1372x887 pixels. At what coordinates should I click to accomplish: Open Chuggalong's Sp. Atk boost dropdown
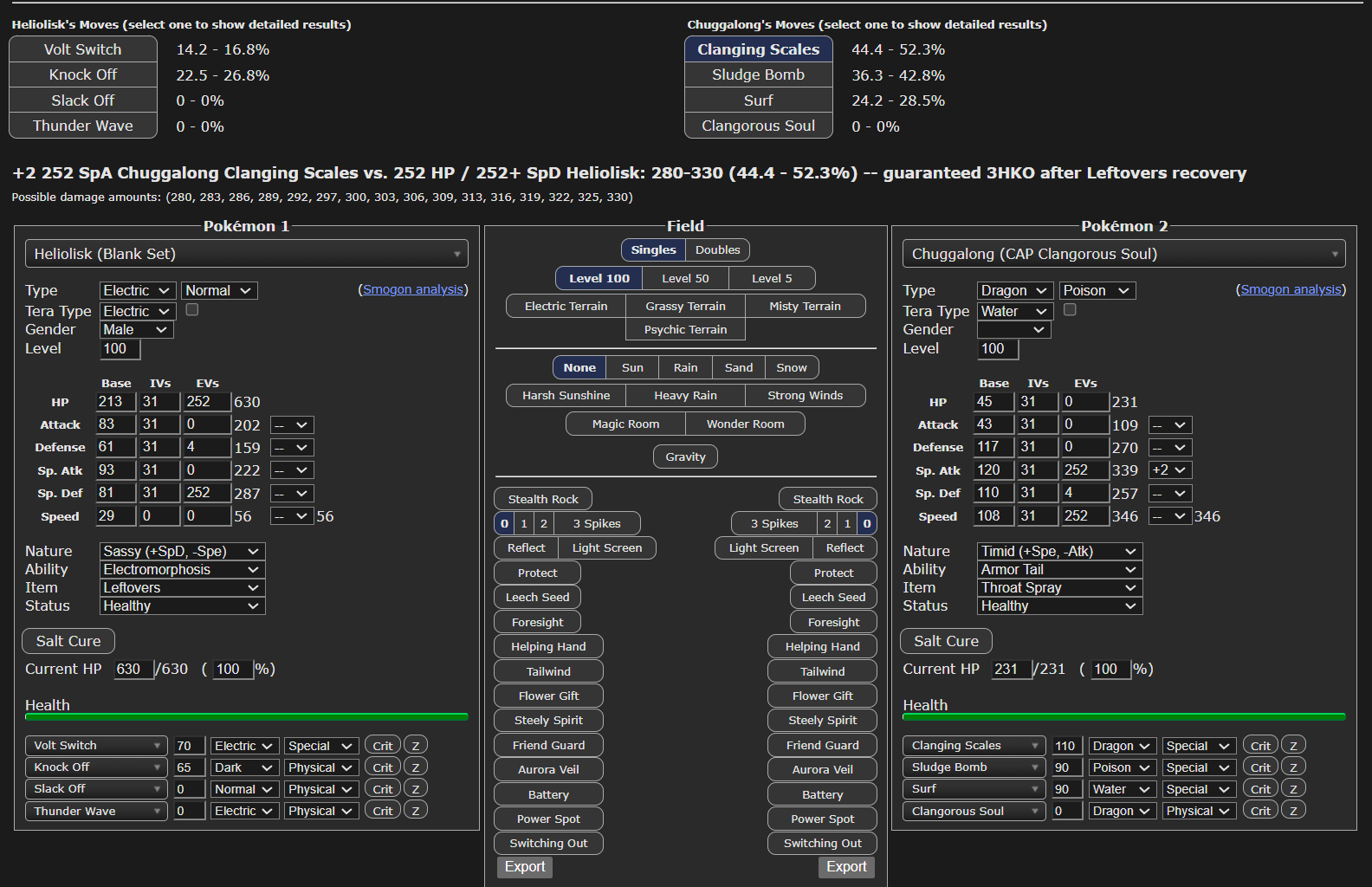pyautogui.click(x=1169, y=470)
